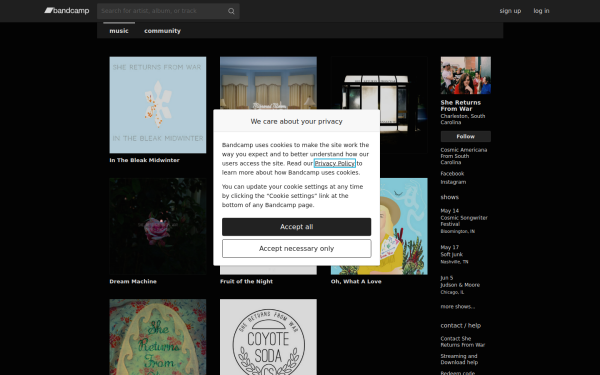
Task: Click the She Returns From War band photo
Action: pyautogui.click(x=465, y=75)
